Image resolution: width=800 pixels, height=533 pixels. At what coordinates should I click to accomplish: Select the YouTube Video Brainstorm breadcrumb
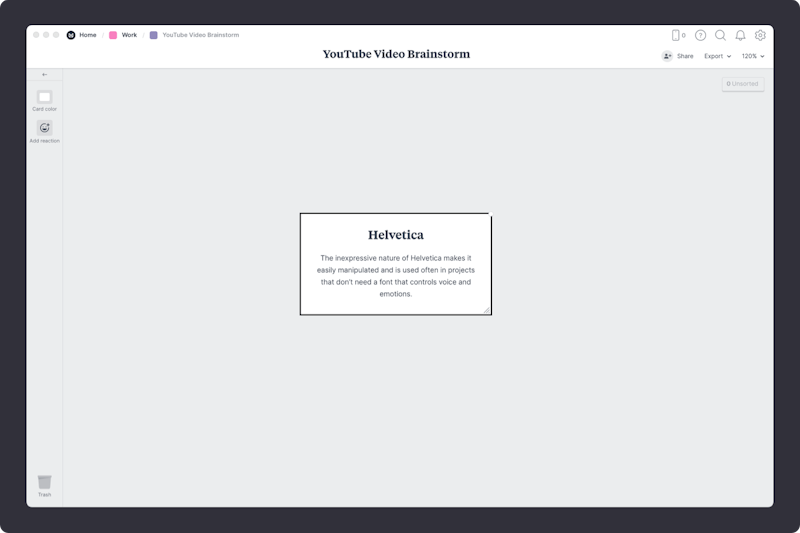pos(200,35)
